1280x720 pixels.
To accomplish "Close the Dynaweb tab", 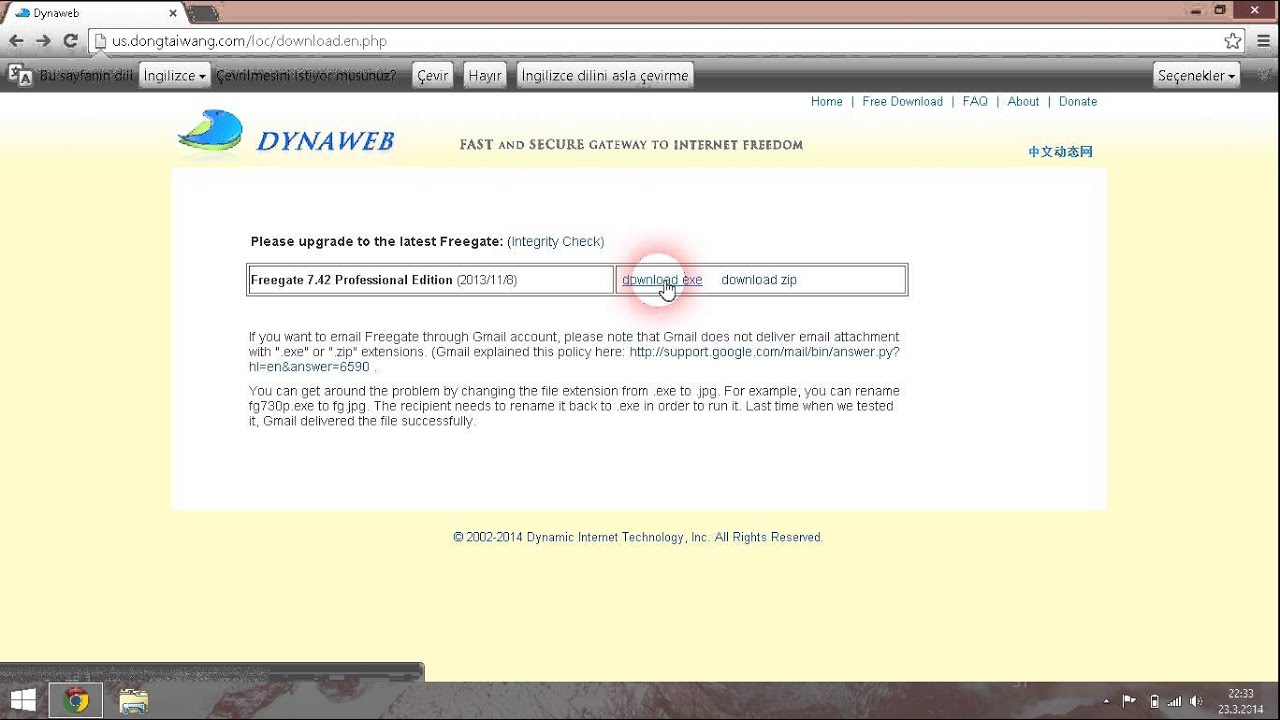I will (172, 13).
